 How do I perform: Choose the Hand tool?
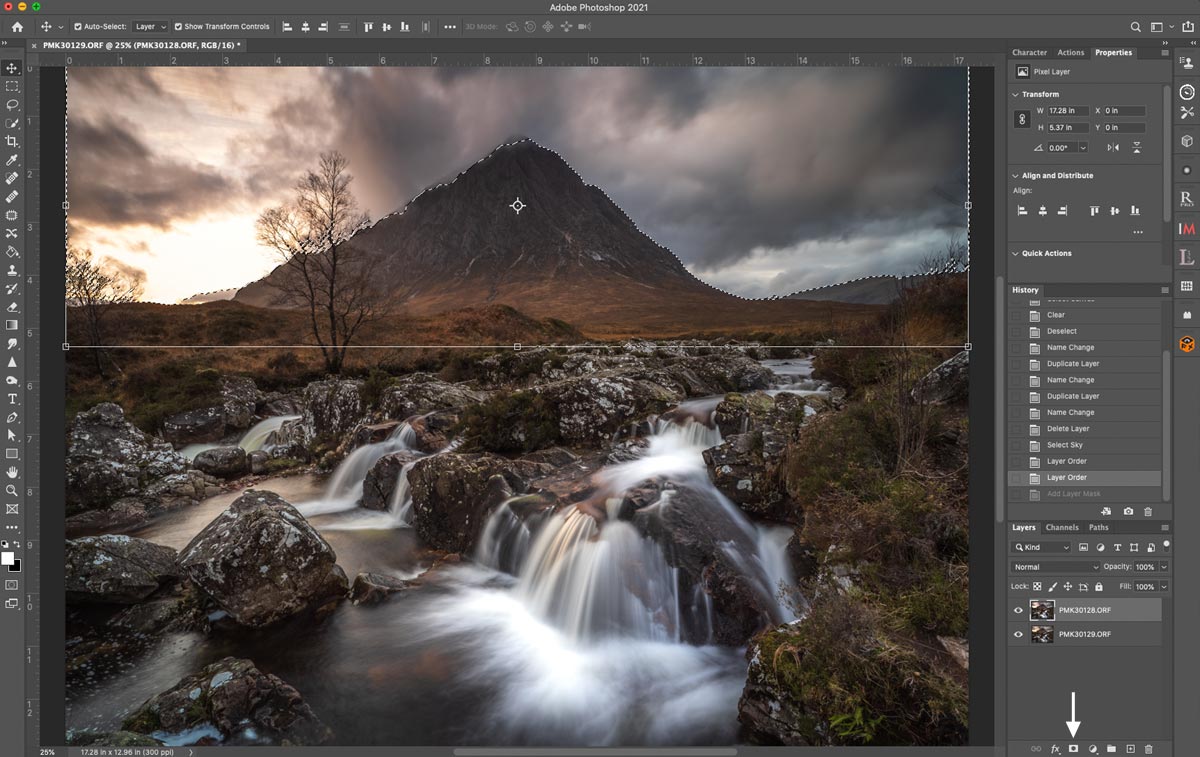[x=12, y=472]
